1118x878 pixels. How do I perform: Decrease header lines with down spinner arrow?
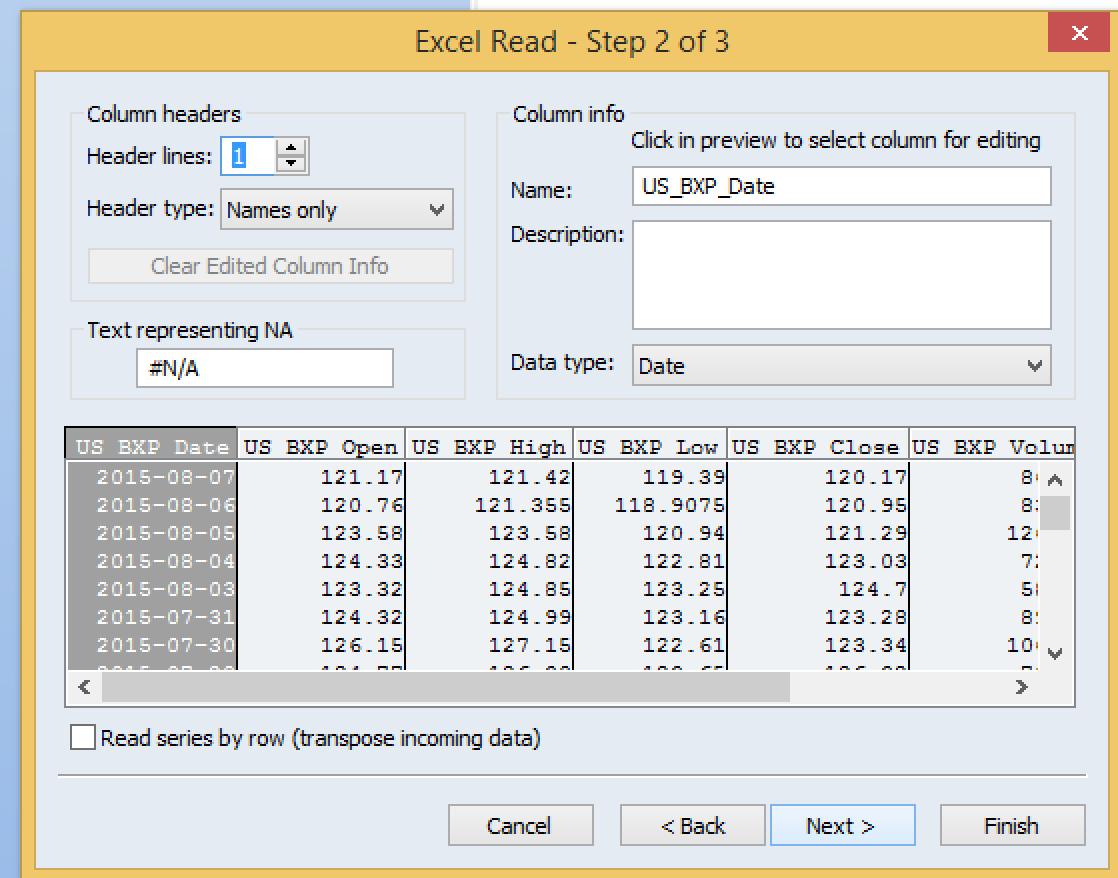[291, 163]
